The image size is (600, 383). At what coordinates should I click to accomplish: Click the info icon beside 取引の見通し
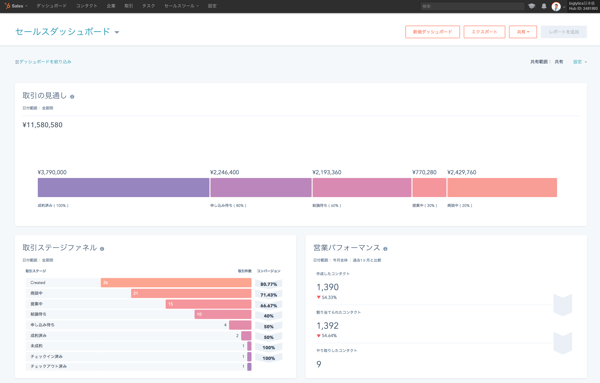pos(72,97)
